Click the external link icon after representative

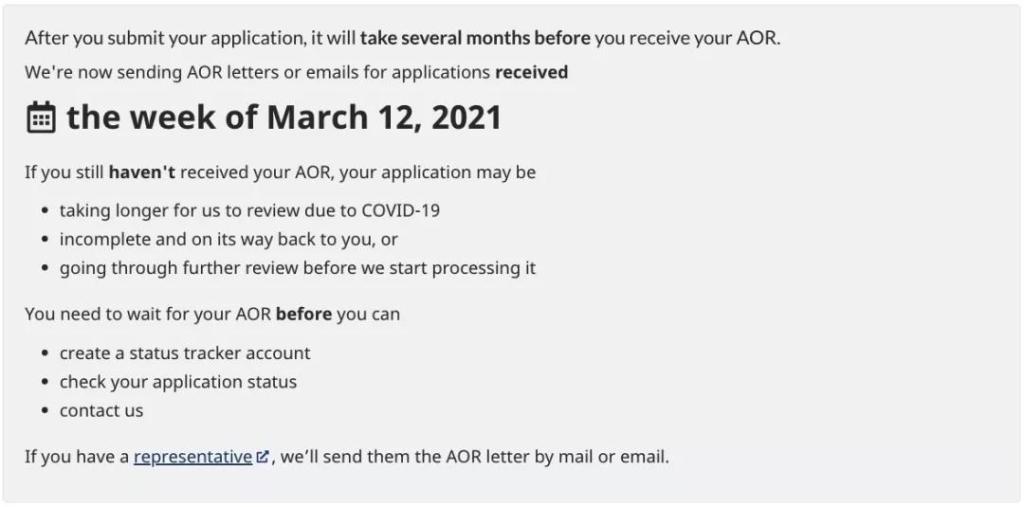tap(262, 458)
